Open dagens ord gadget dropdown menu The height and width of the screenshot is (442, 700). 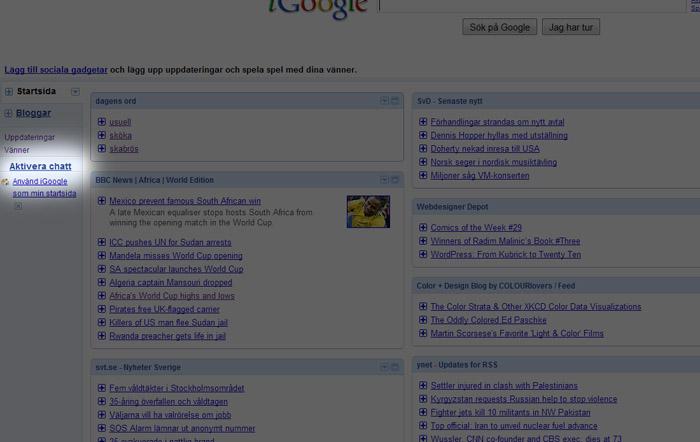tap(384, 101)
